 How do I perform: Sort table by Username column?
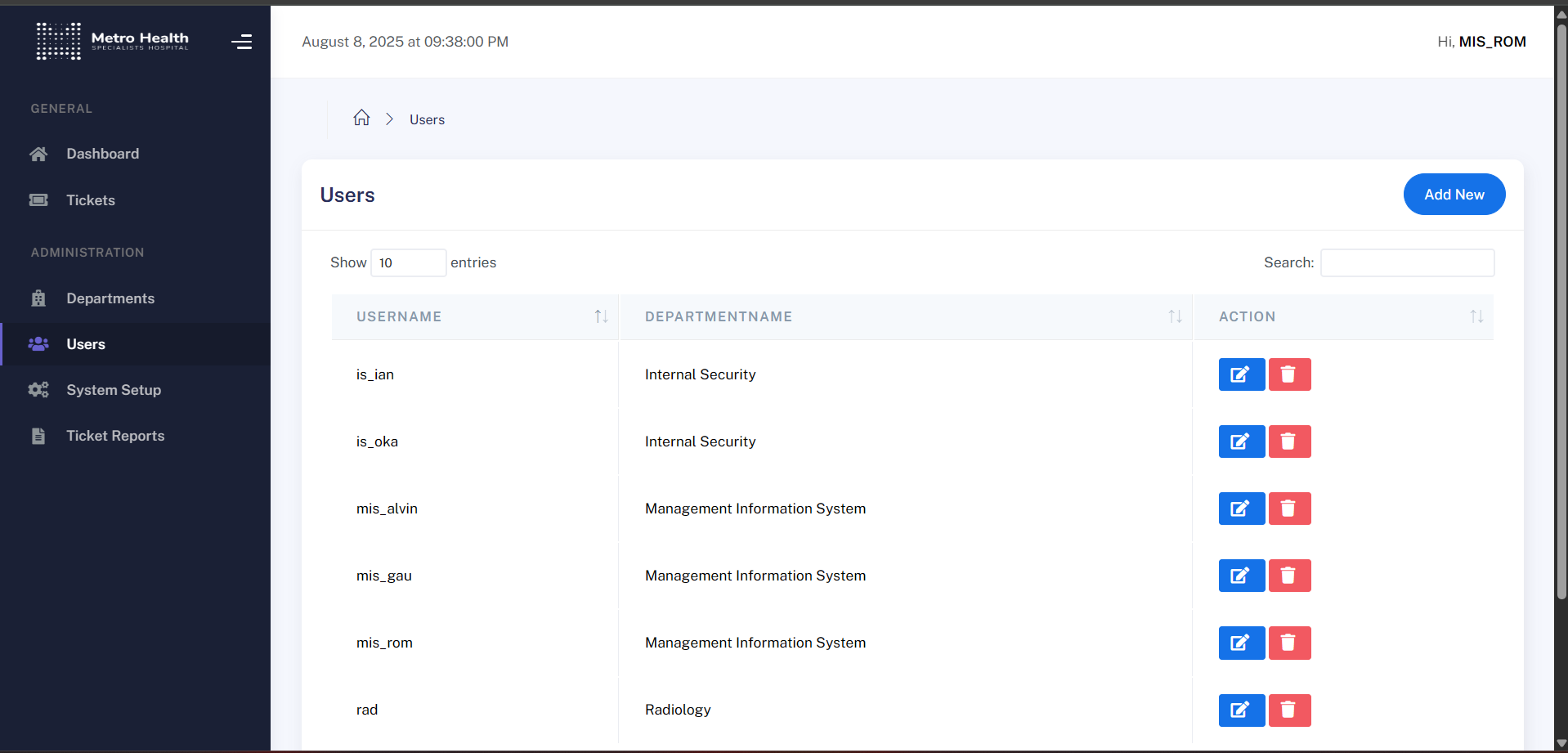[x=601, y=316]
